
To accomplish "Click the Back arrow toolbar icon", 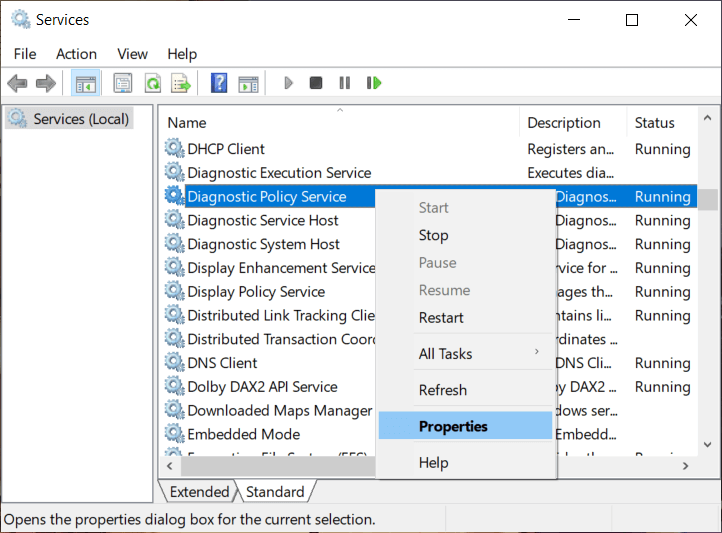I will tap(17, 83).
